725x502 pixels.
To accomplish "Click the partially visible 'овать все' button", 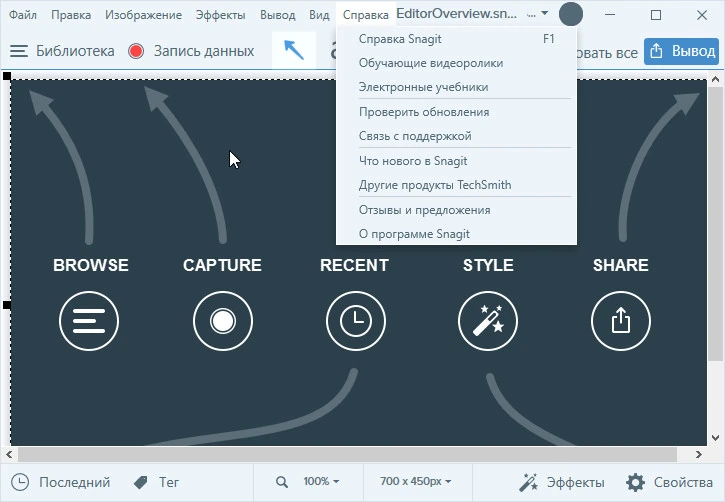I will (607, 53).
